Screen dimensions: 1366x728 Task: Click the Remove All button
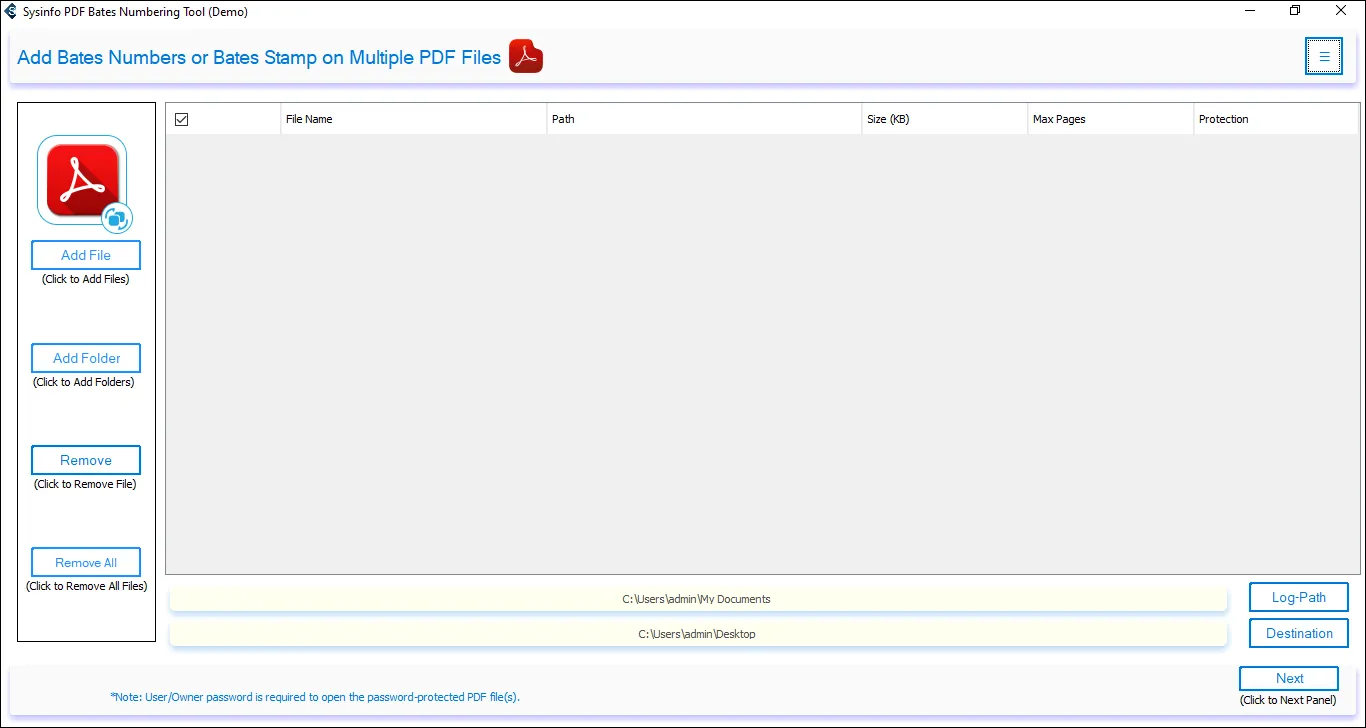click(x=85, y=561)
